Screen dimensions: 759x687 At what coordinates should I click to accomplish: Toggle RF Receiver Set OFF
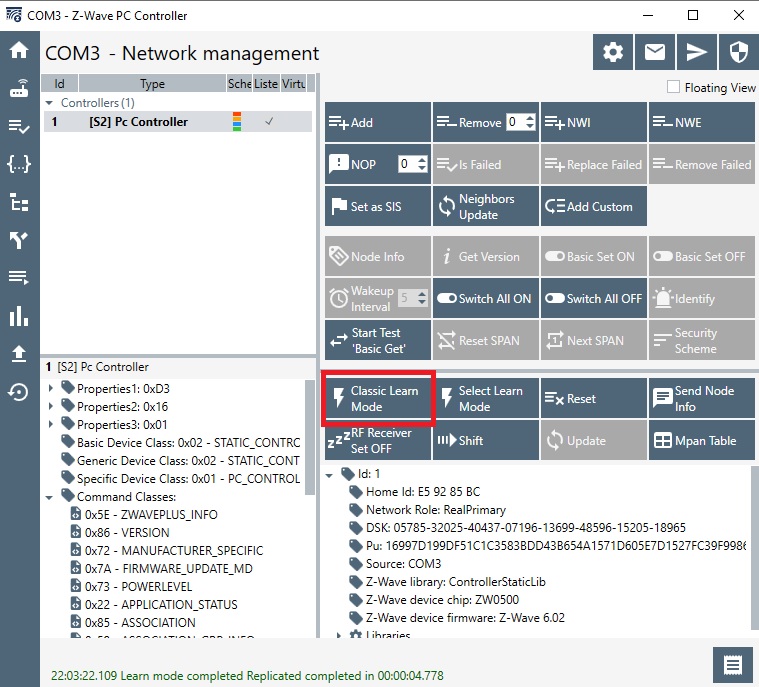378,440
